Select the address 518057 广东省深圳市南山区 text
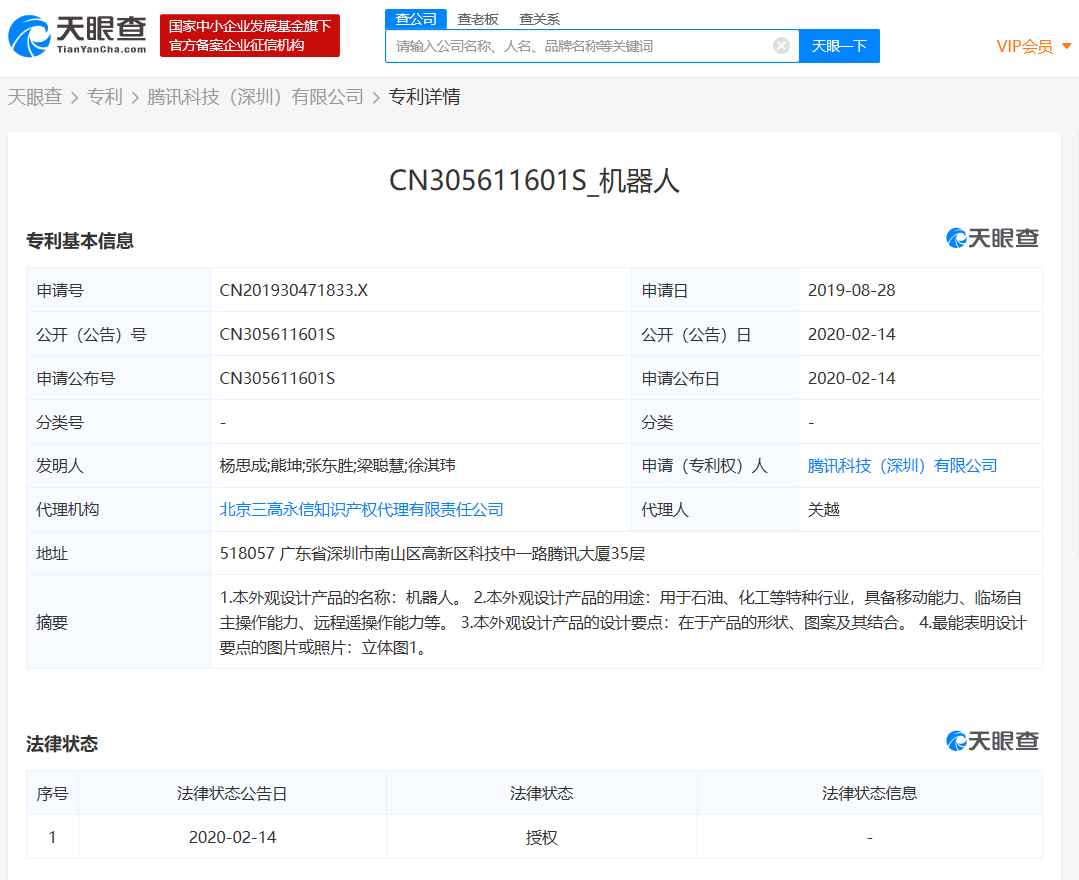The width and height of the screenshot is (1079, 880). click(432, 554)
